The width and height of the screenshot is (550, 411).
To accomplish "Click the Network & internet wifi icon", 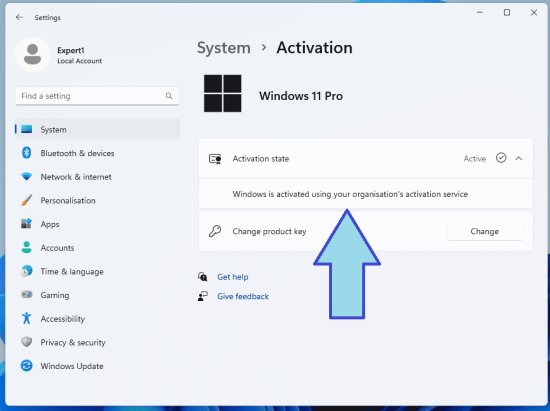I will pyautogui.click(x=26, y=177).
